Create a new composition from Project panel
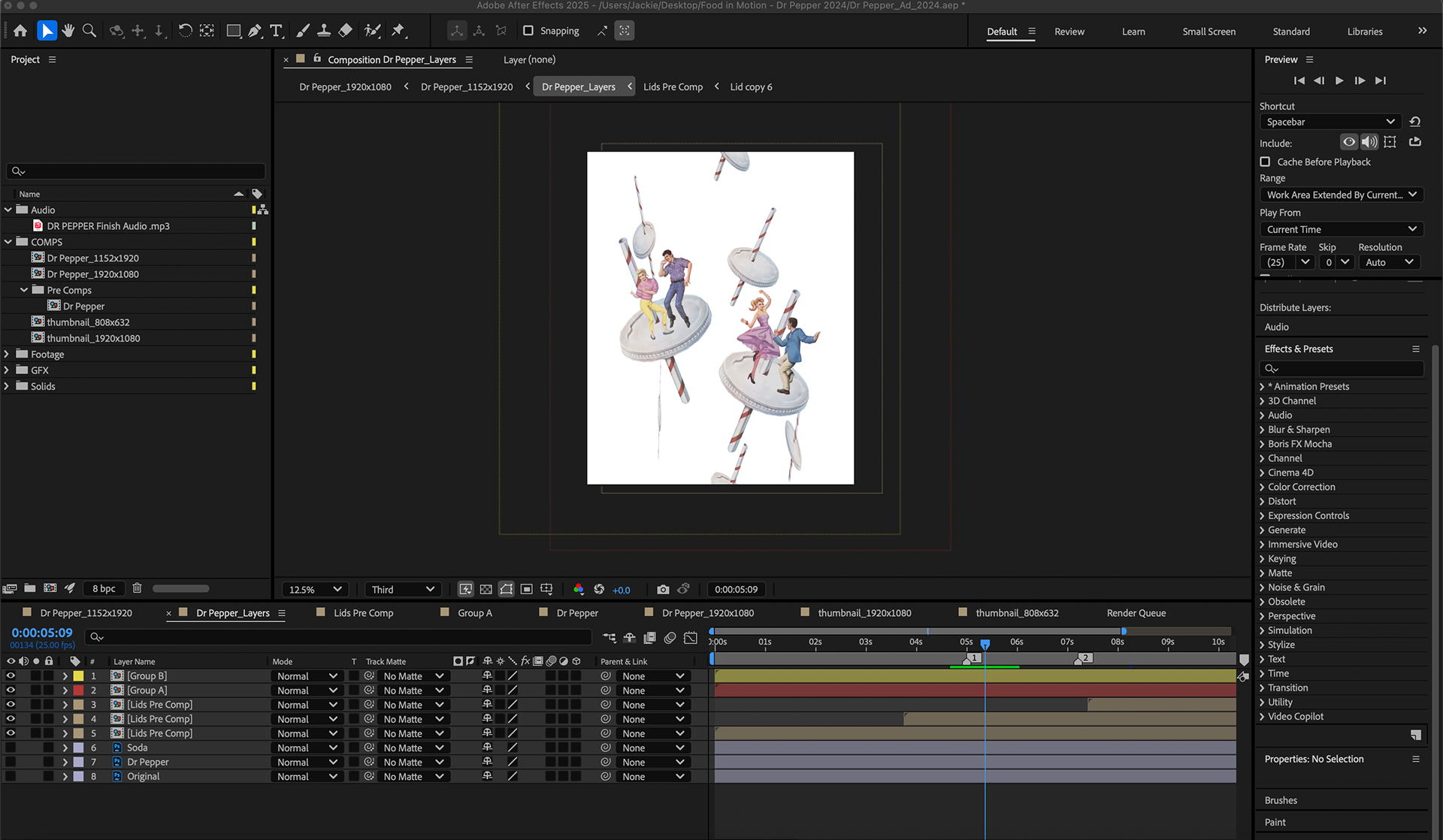This screenshot has height=840, width=1443. tap(50, 588)
